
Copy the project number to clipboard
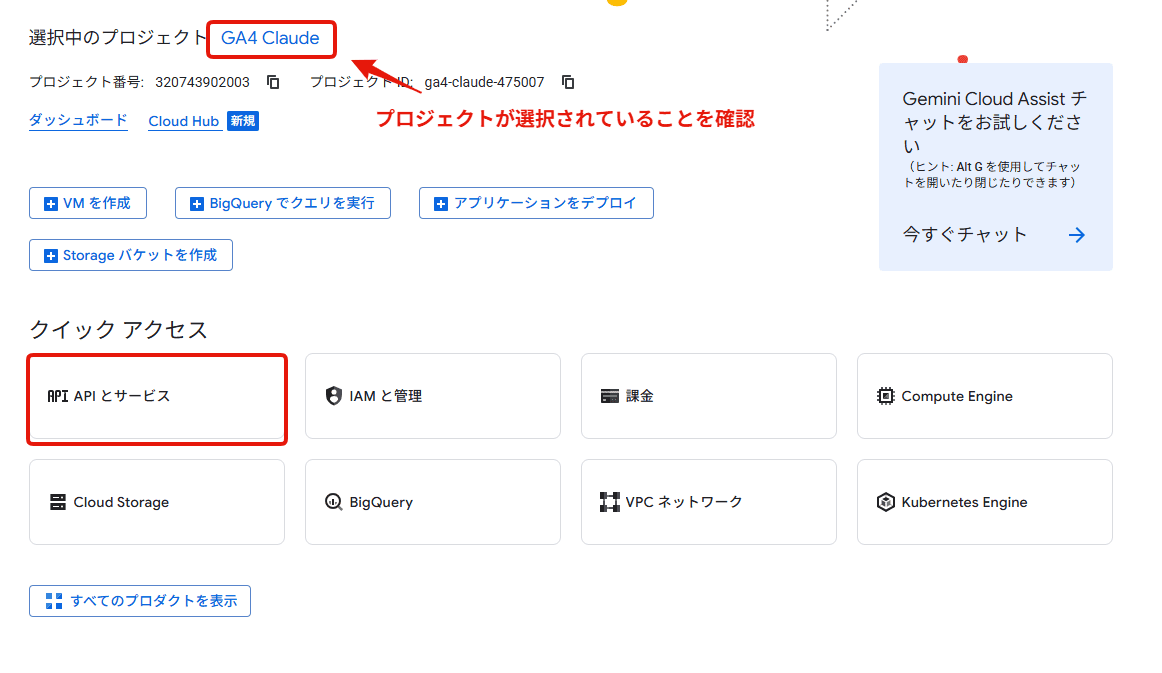pyautogui.click(x=273, y=82)
